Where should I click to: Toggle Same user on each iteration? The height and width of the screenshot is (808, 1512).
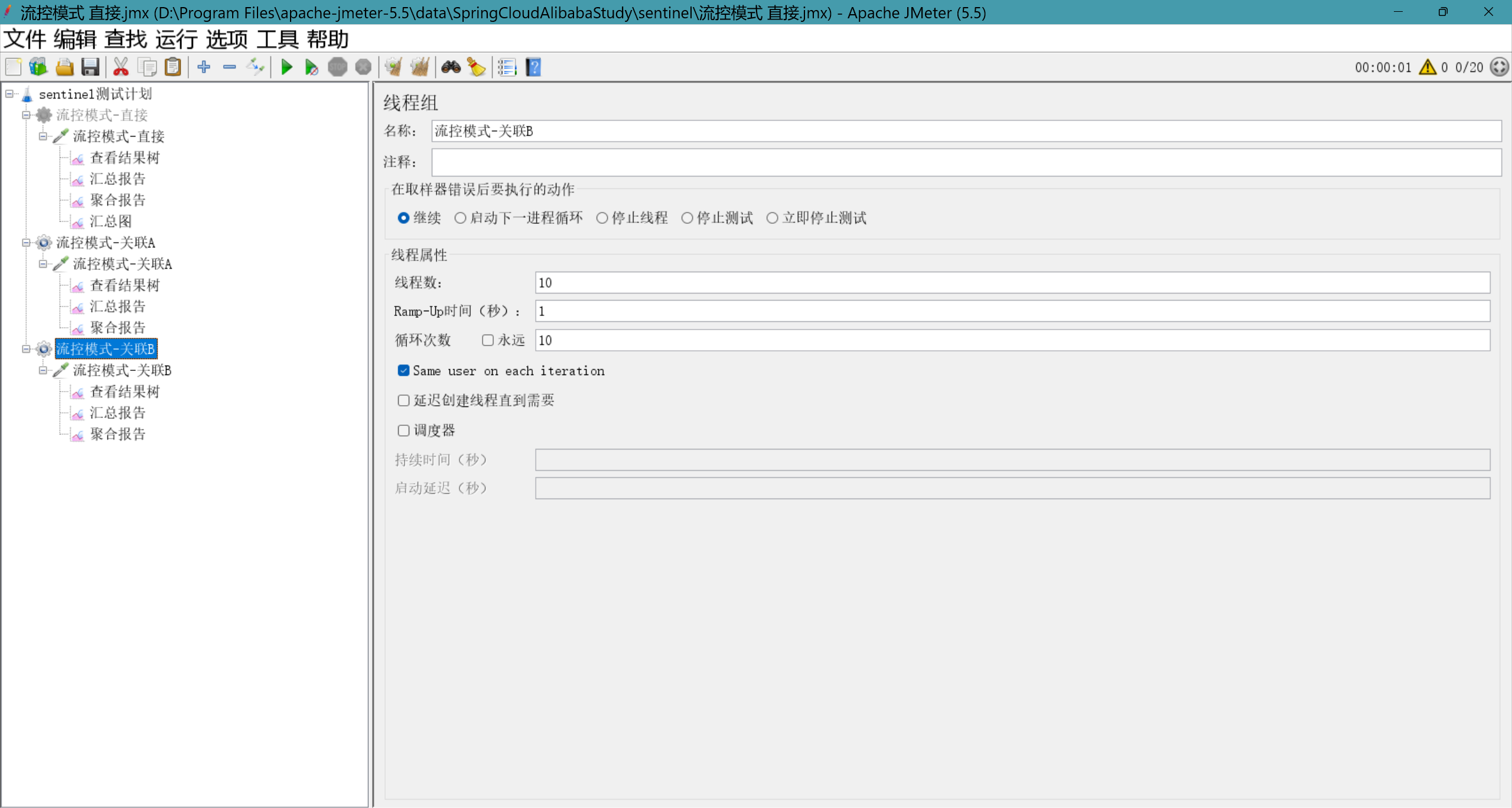point(403,371)
